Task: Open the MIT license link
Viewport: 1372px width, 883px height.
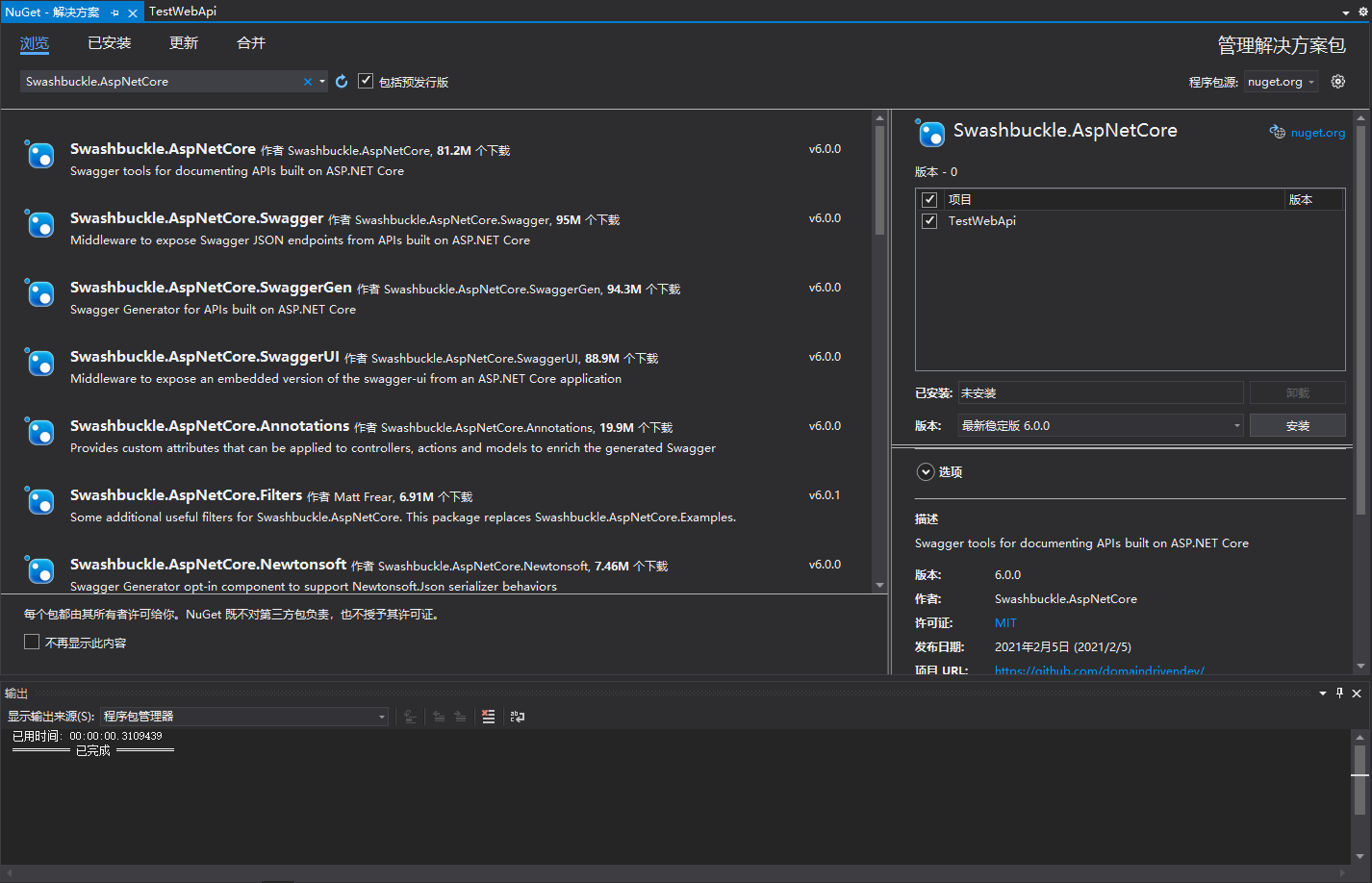Action: pos(1005,623)
